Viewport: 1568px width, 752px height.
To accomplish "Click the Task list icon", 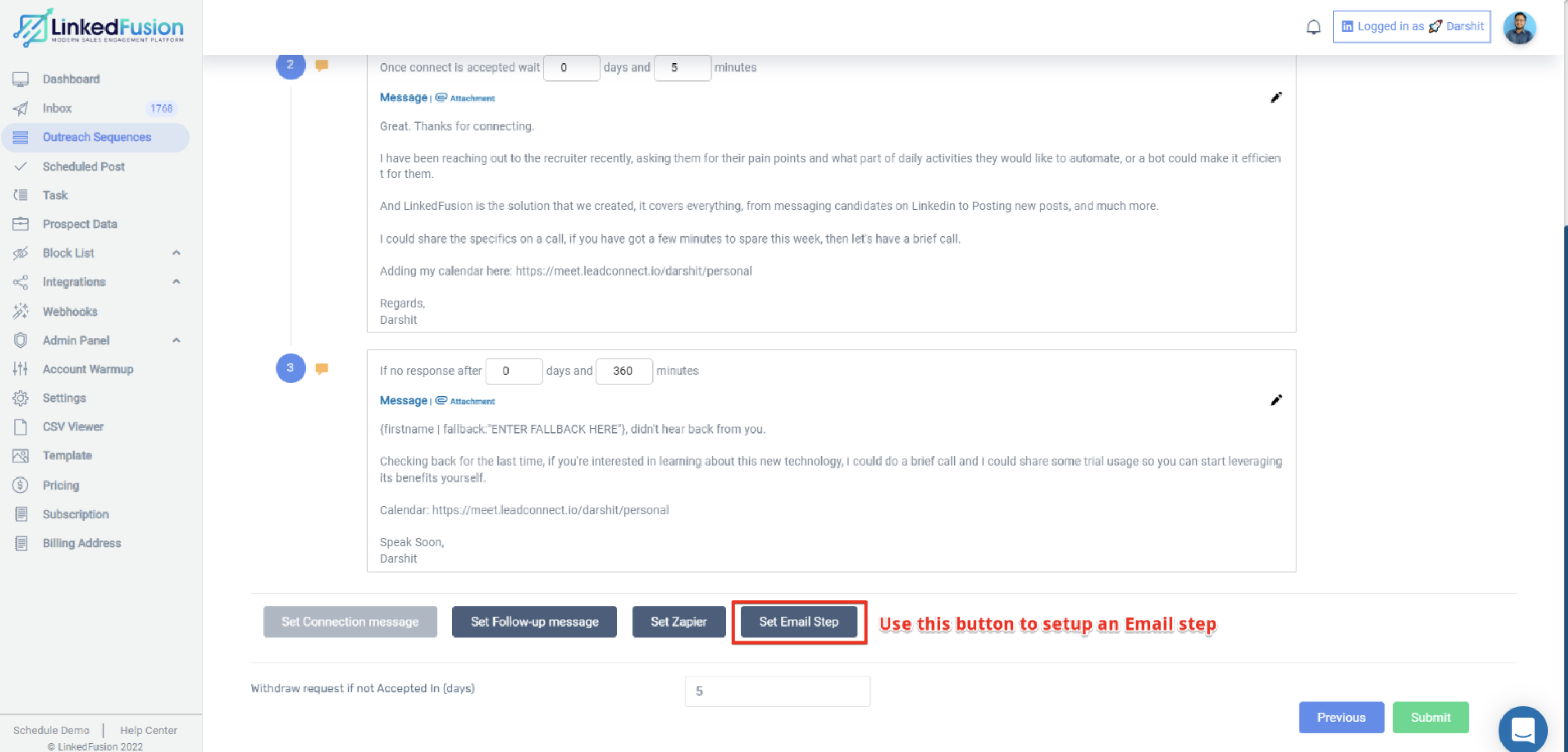I will [21, 195].
